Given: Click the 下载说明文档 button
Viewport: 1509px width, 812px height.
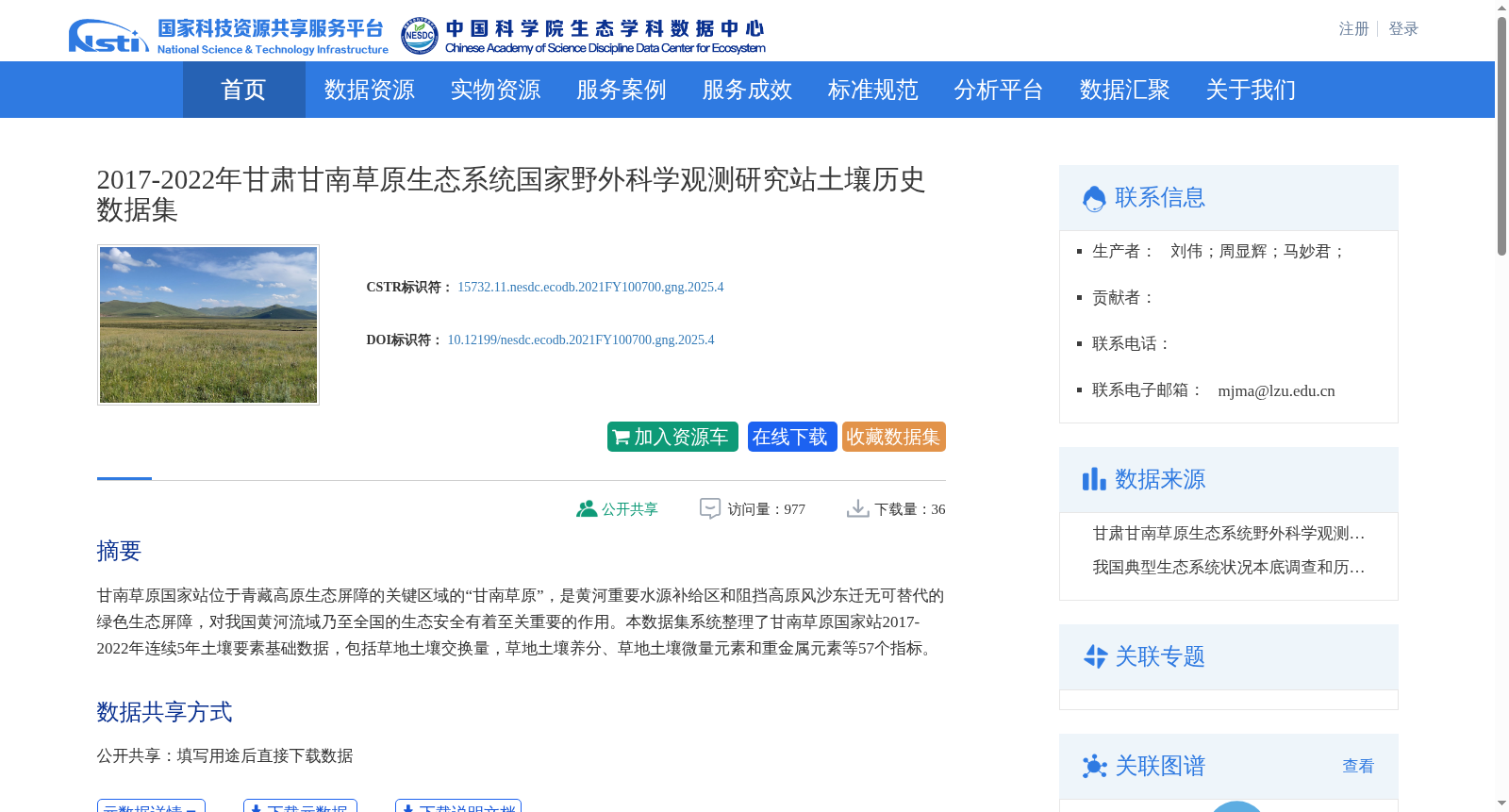Looking at the screenshot, I should click(458, 806).
